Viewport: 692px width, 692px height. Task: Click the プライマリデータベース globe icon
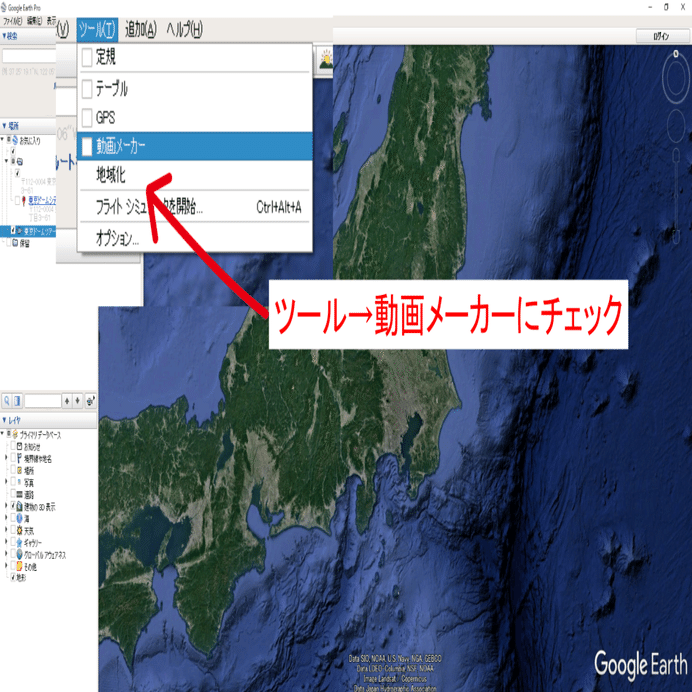15,434
